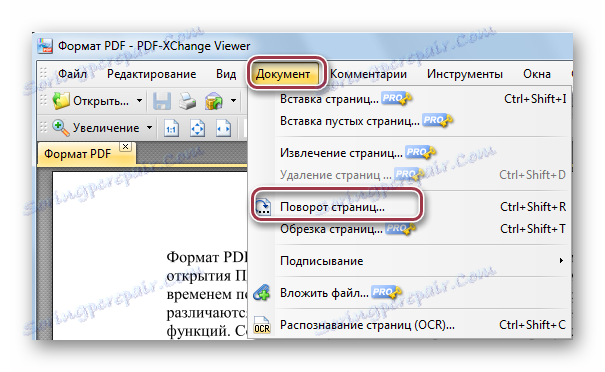Click PRO key badge next to Вставка страниц
This screenshot has height=372, width=605.
pyautogui.click(x=397, y=99)
